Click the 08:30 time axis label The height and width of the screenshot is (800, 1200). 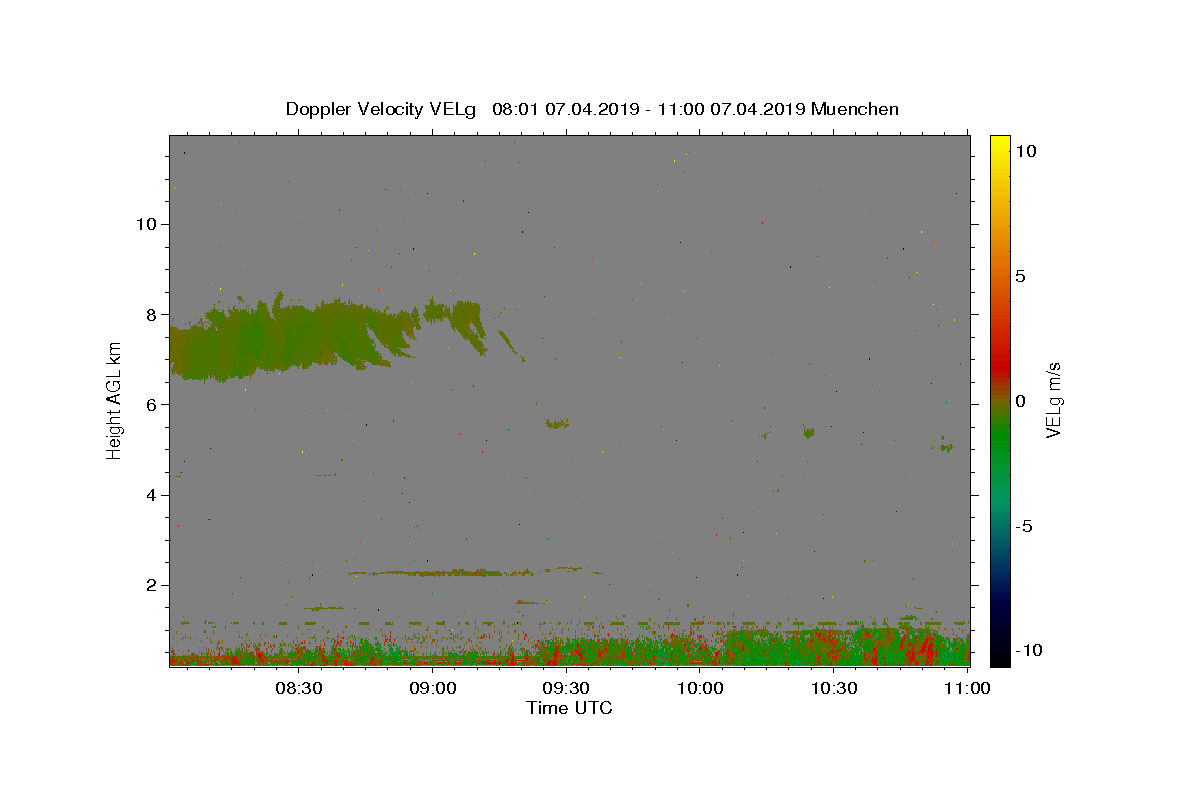(x=299, y=688)
